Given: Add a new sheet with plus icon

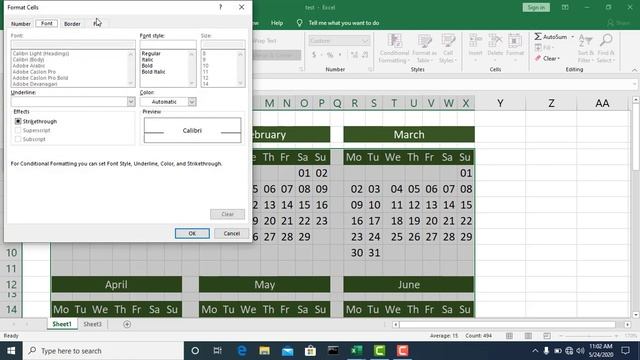Looking at the screenshot, I should 127,324.
